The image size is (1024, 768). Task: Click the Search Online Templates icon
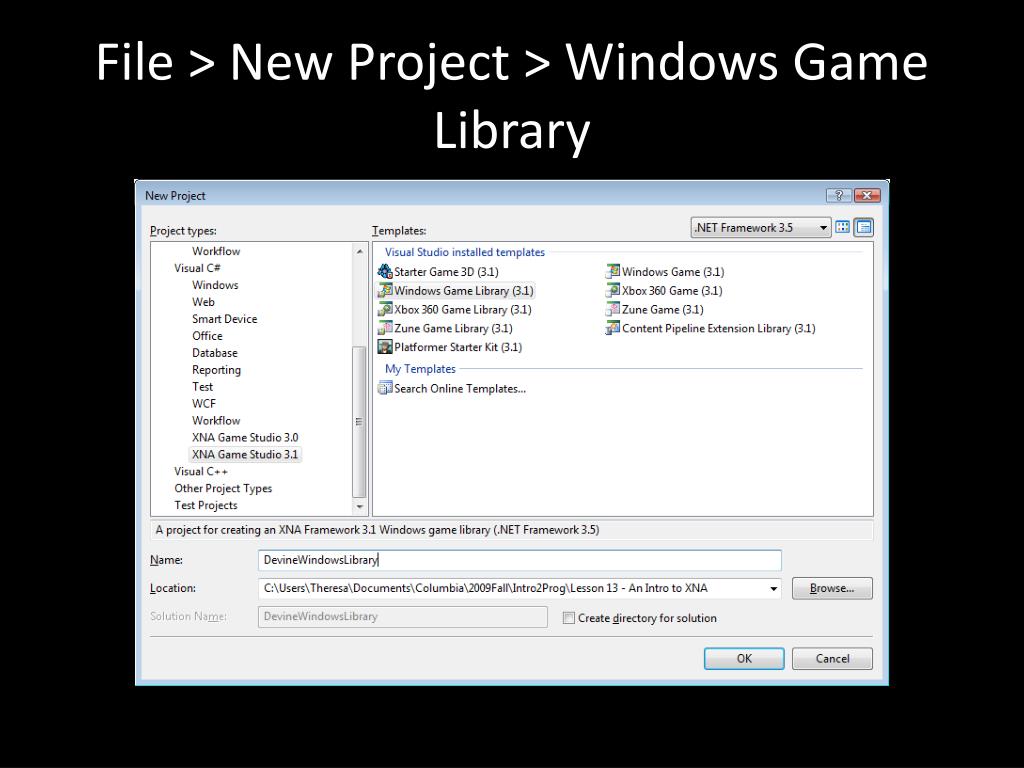click(x=385, y=389)
